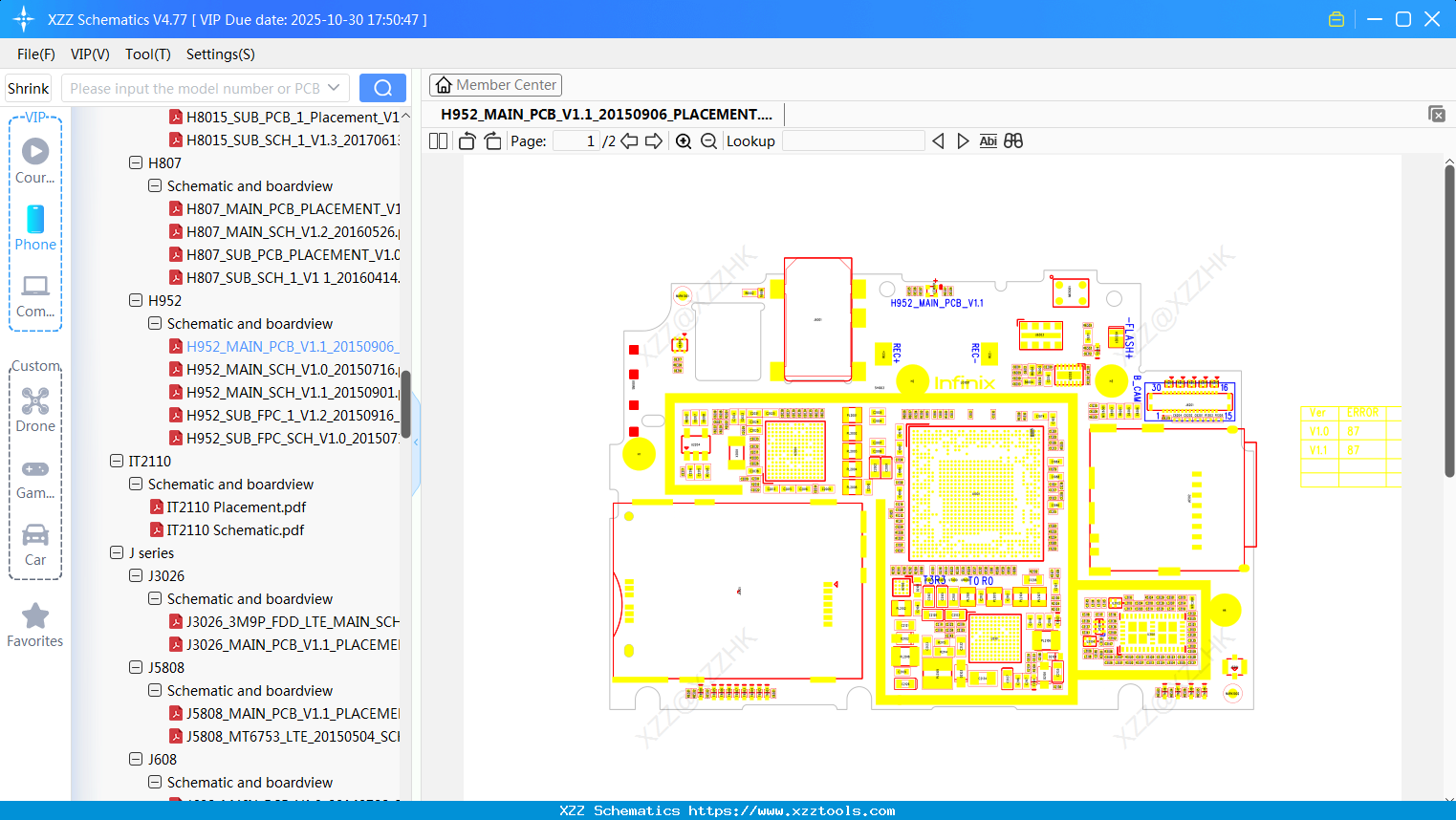
Task: Collapse the J series tree group
Action: (x=117, y=552)
